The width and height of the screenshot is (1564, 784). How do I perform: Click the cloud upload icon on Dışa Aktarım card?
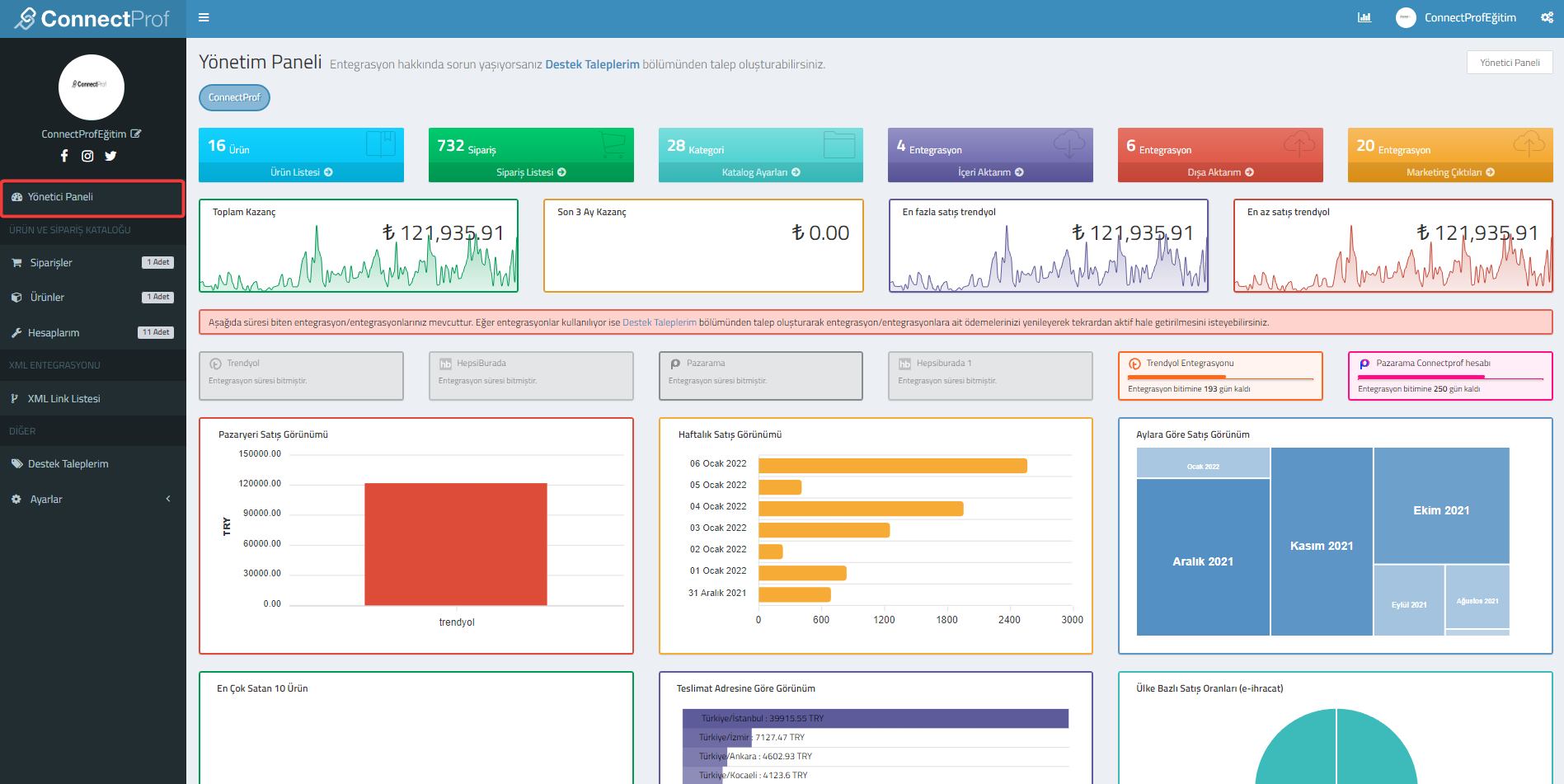[1299, 144]
